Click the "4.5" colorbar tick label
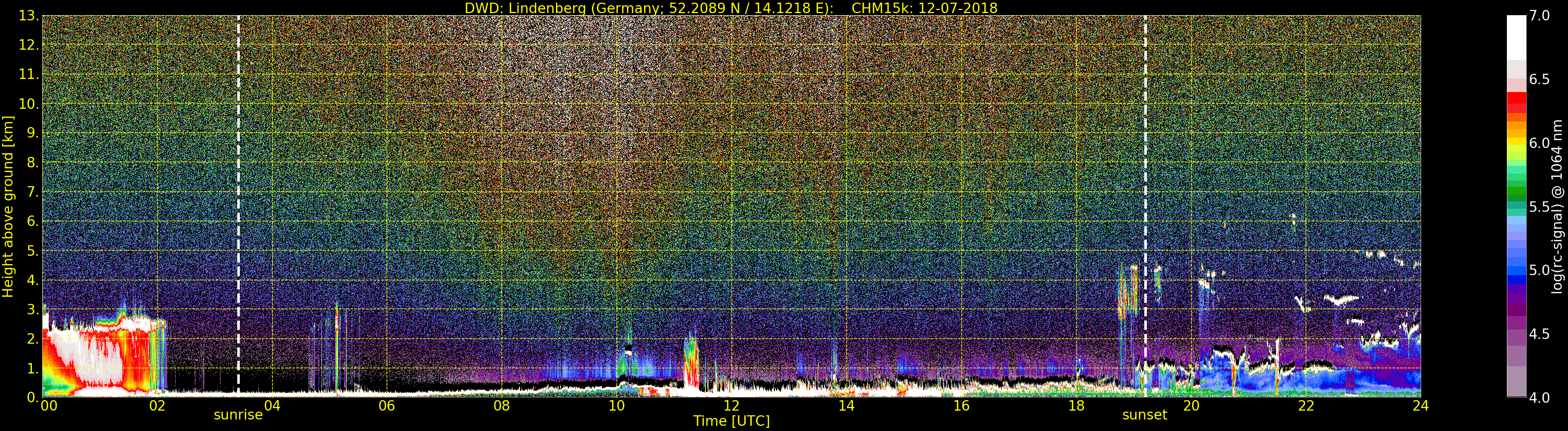Screen dimensions: 1568x431 click(1539, 334)
